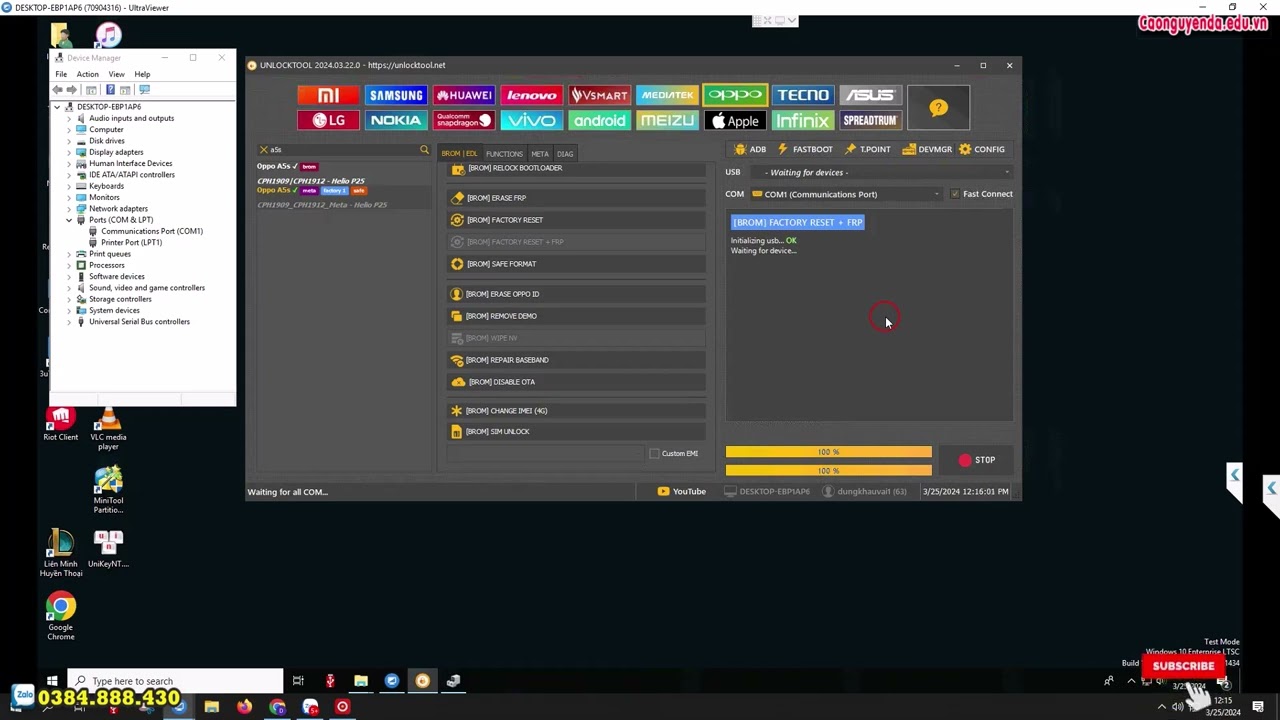Pick the Huawei brand tile
The height and width of the screenshot is (720, 1280).
pos(464,95)
